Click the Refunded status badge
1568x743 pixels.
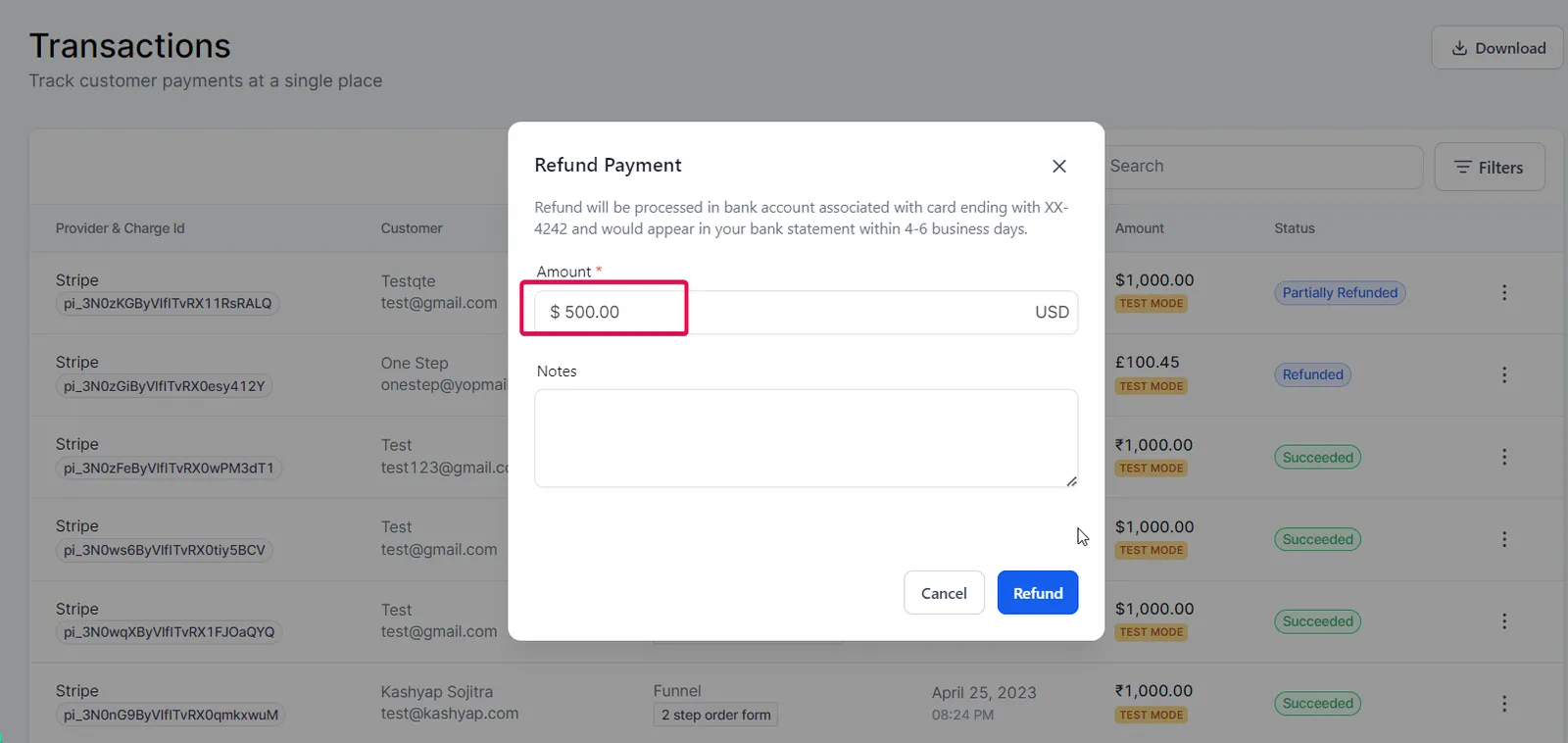pos(1312,374)
